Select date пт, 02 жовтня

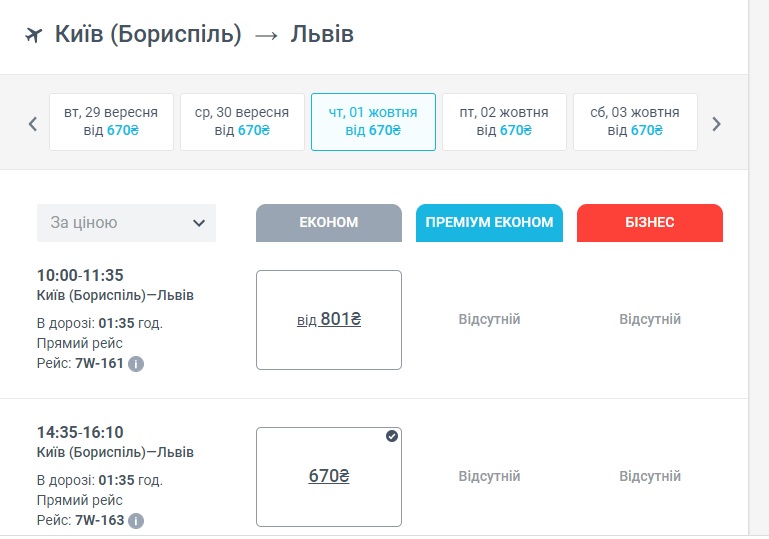[504, 122]
